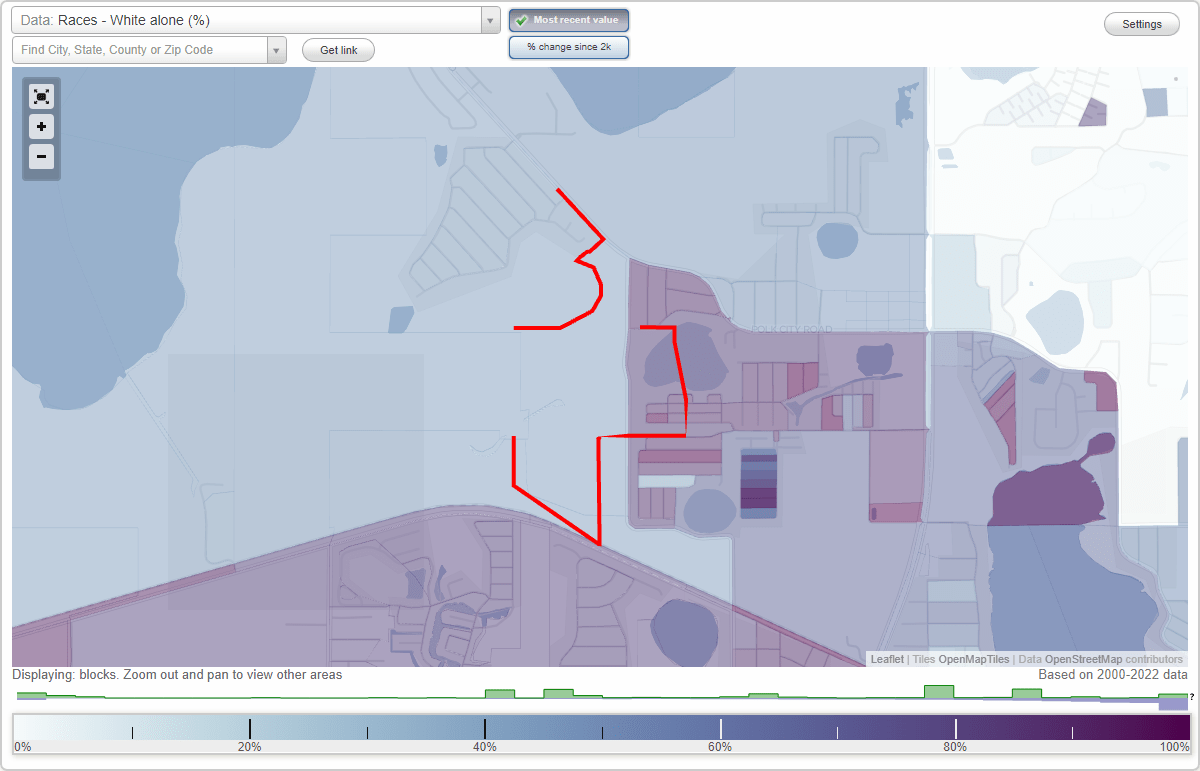Click the 'Based on 2000-2022 data' text
Image resolution: width=1200 pixels, height=771 pixels.
pyautogui.click(x=1113, y=675)
